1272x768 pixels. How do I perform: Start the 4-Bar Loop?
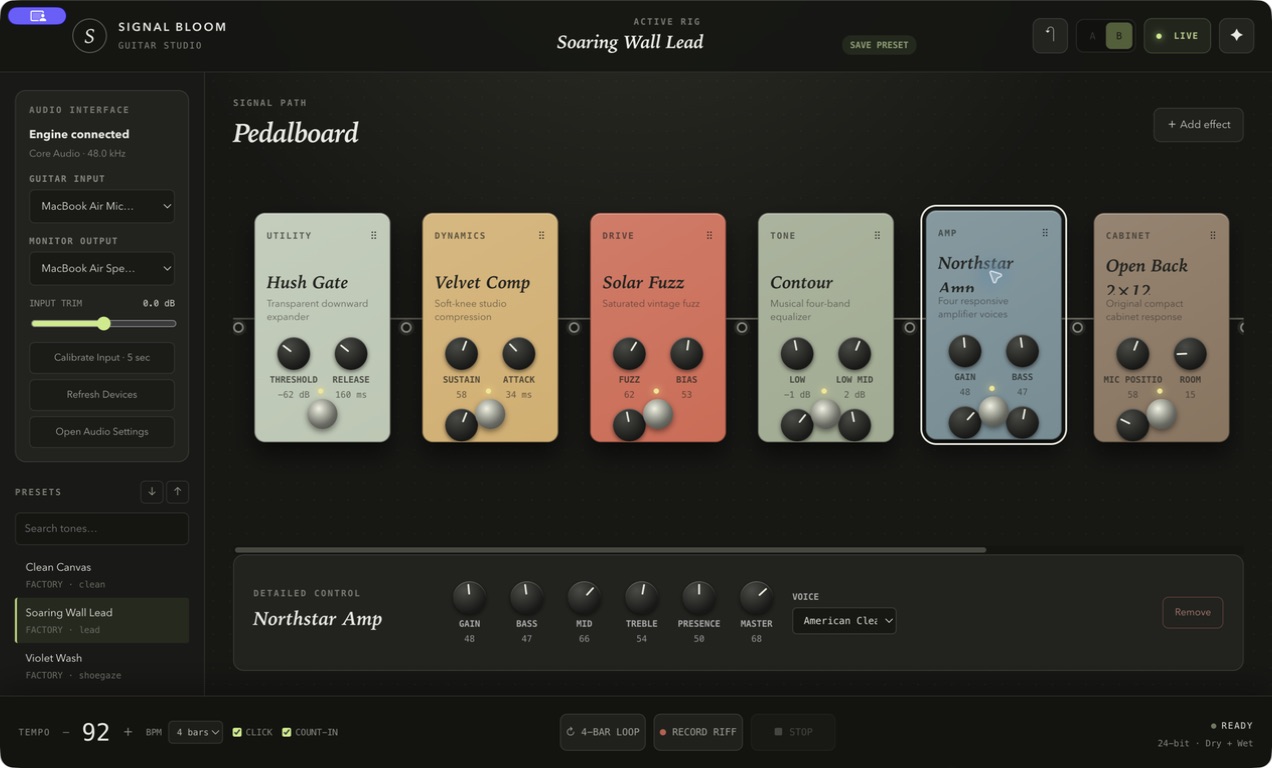(603, 732)
